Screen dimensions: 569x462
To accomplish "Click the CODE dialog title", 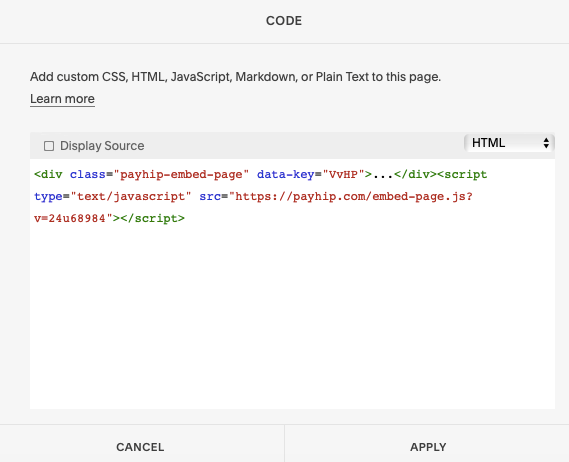I will click(284, 21).
